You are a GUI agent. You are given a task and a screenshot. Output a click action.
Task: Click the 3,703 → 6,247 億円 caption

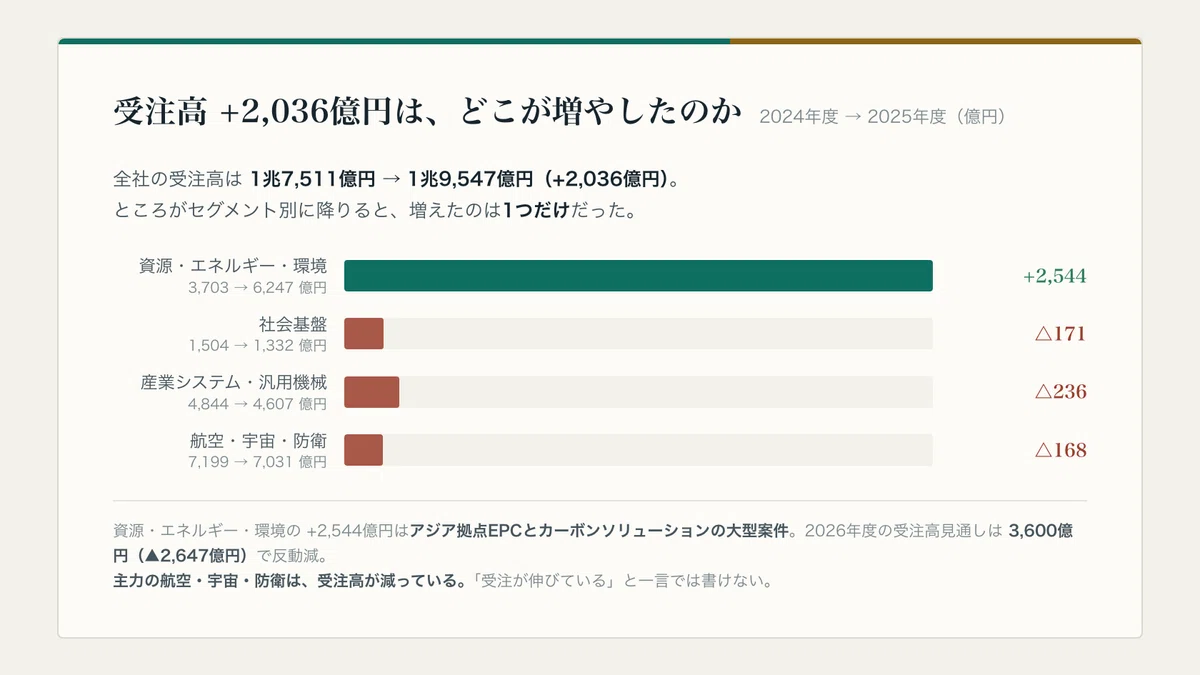[257, 288]
